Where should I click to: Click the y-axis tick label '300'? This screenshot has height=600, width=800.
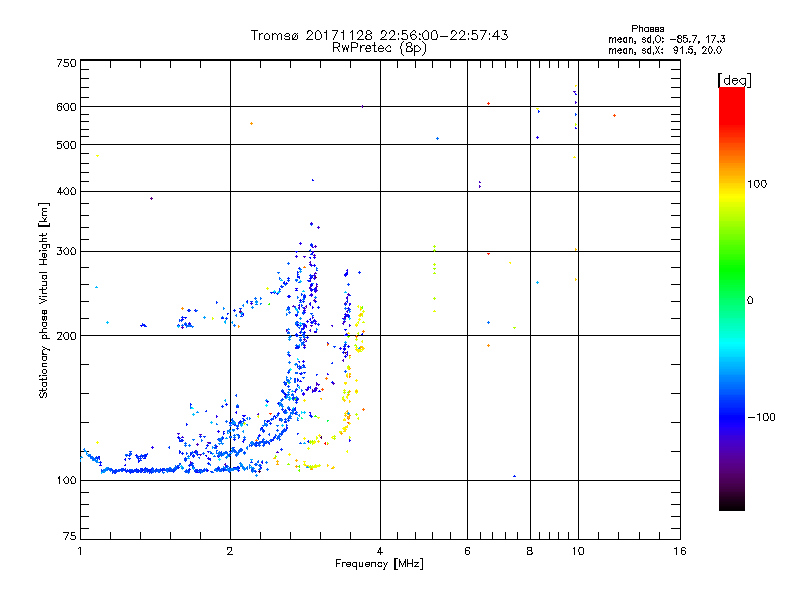pyautogui.click(x=67, y=251)
